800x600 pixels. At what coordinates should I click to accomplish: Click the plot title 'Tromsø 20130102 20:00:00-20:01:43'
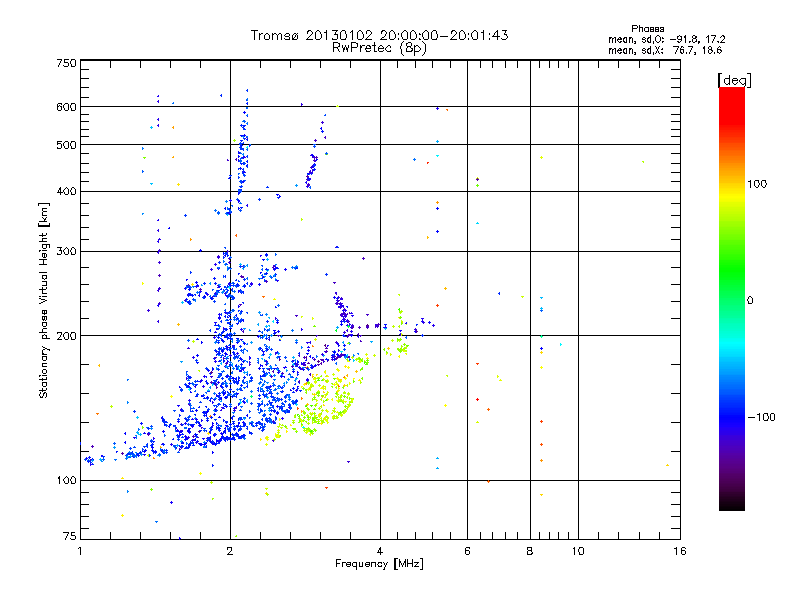pyautogui.click(x=379, y=35)
